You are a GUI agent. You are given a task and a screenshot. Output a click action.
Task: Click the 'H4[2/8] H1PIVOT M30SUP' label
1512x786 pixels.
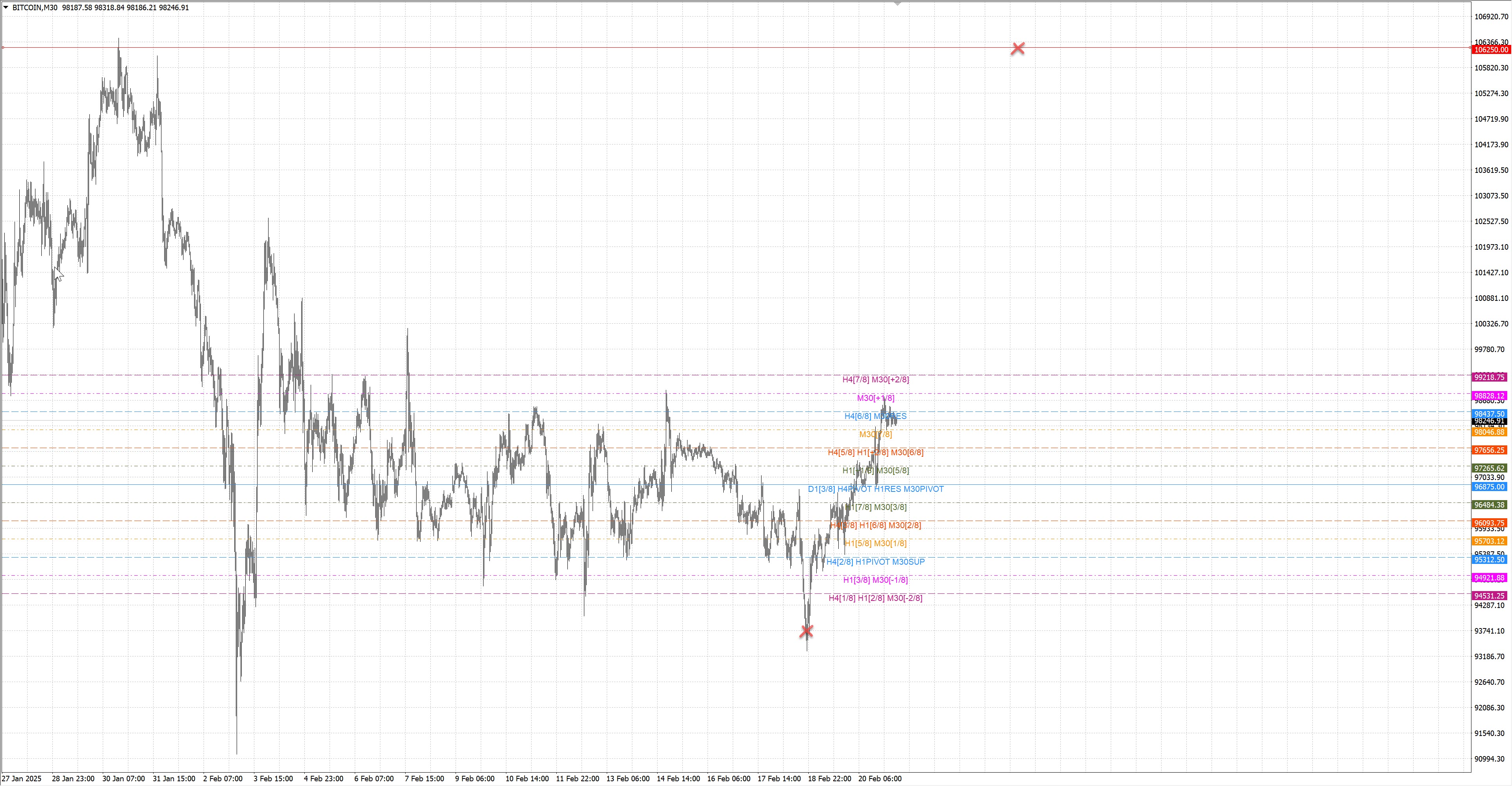click(x=875, y=562)
